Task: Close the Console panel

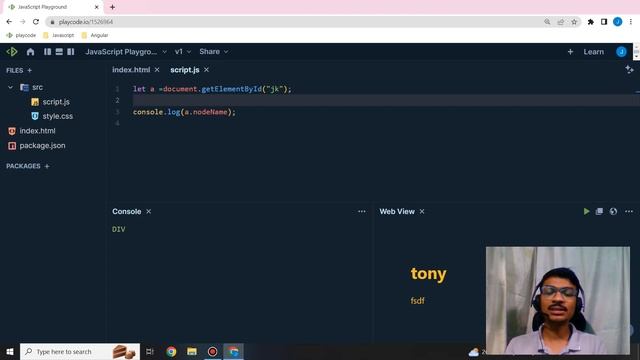Action: pyautogui.click(x=149, y=211)
